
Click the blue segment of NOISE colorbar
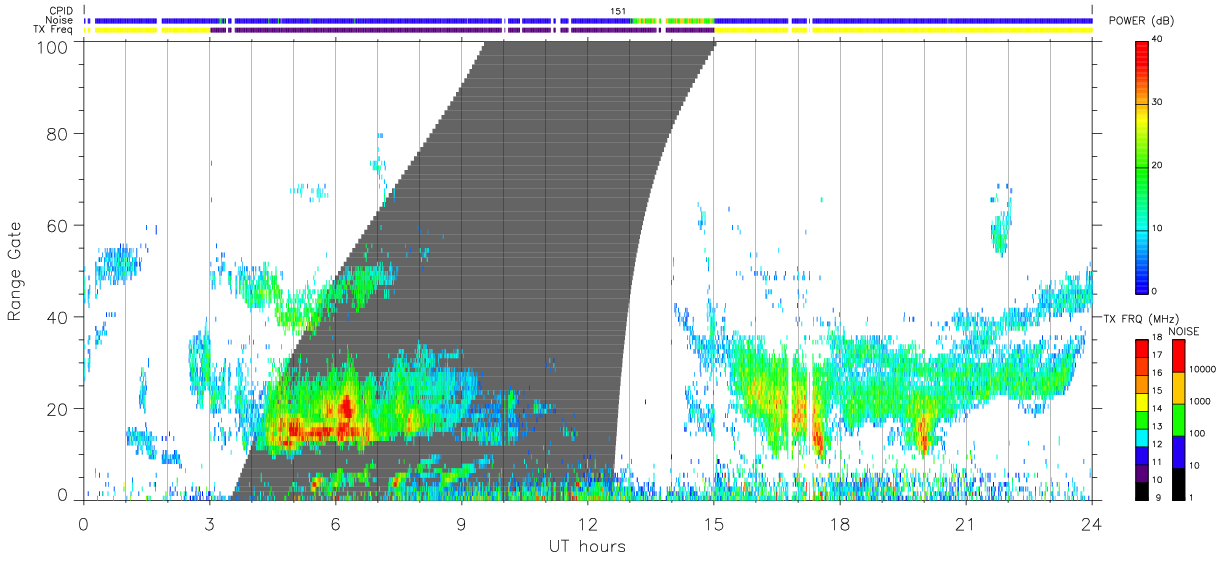point(1178,452)
